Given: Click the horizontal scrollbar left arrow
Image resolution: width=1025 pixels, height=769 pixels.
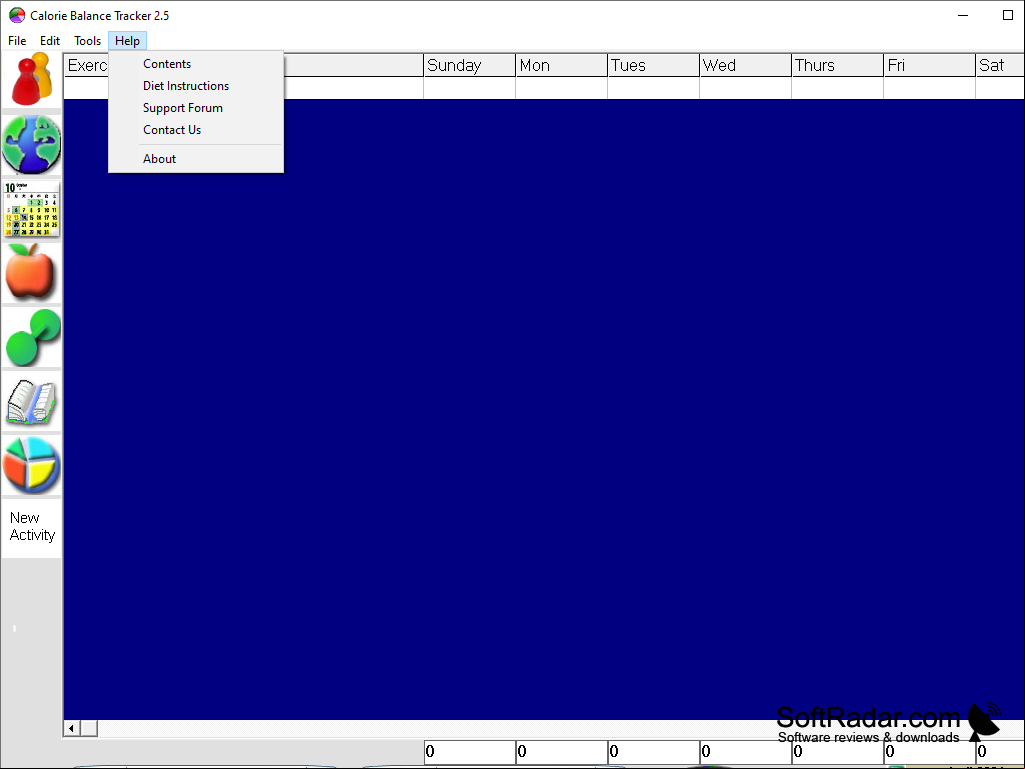Looking at the screenshot, I should [x=72, y=728].
